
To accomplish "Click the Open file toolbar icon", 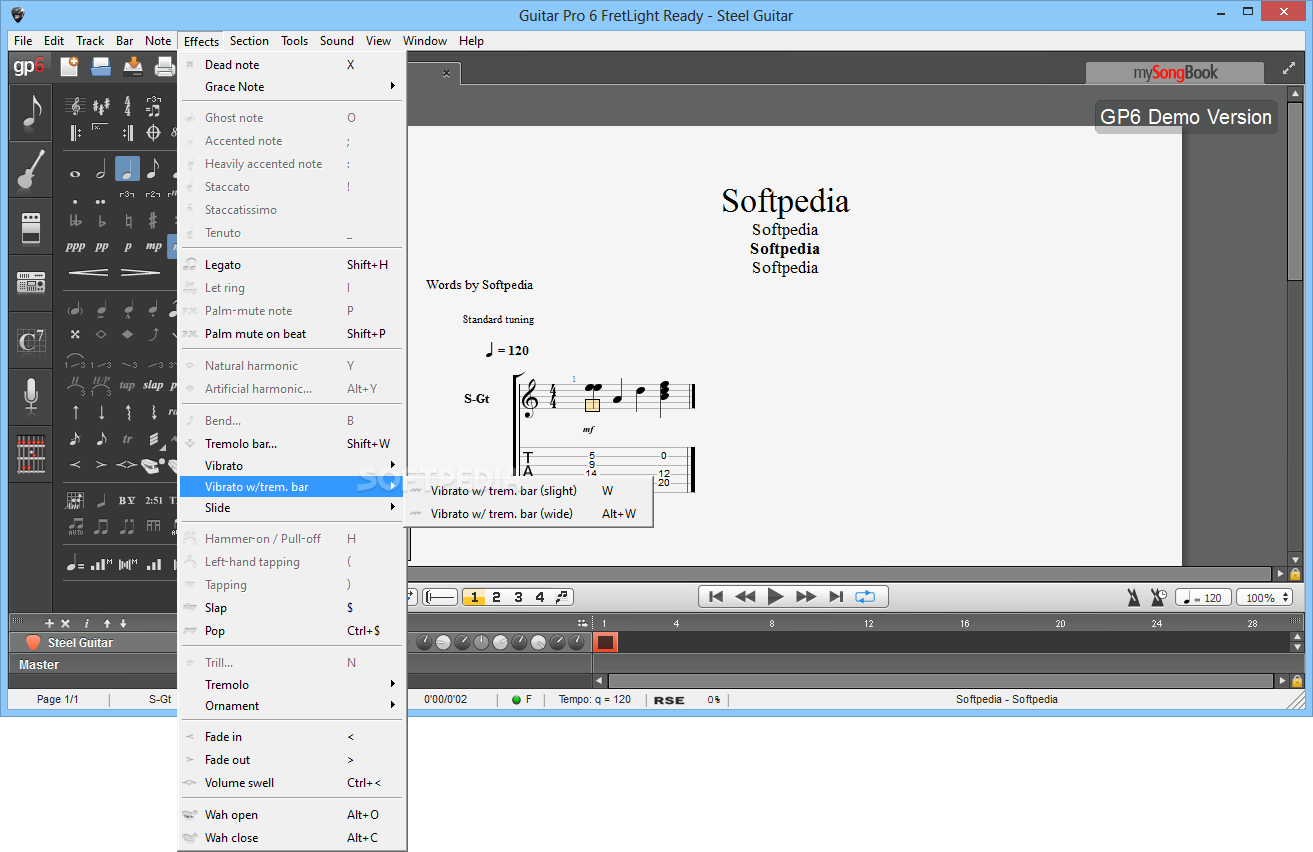I will coord(101,67).
